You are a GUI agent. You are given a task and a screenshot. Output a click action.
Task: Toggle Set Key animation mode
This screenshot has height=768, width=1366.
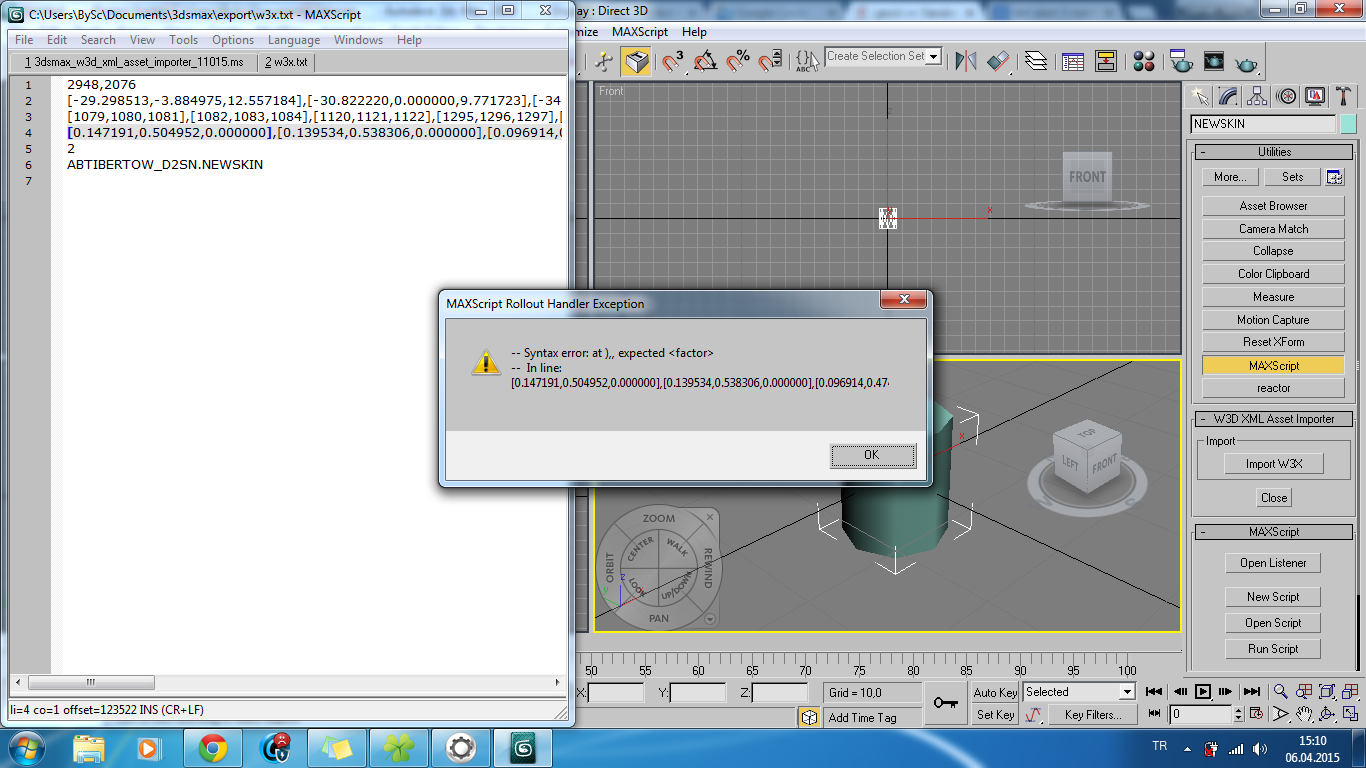[995, 715]
